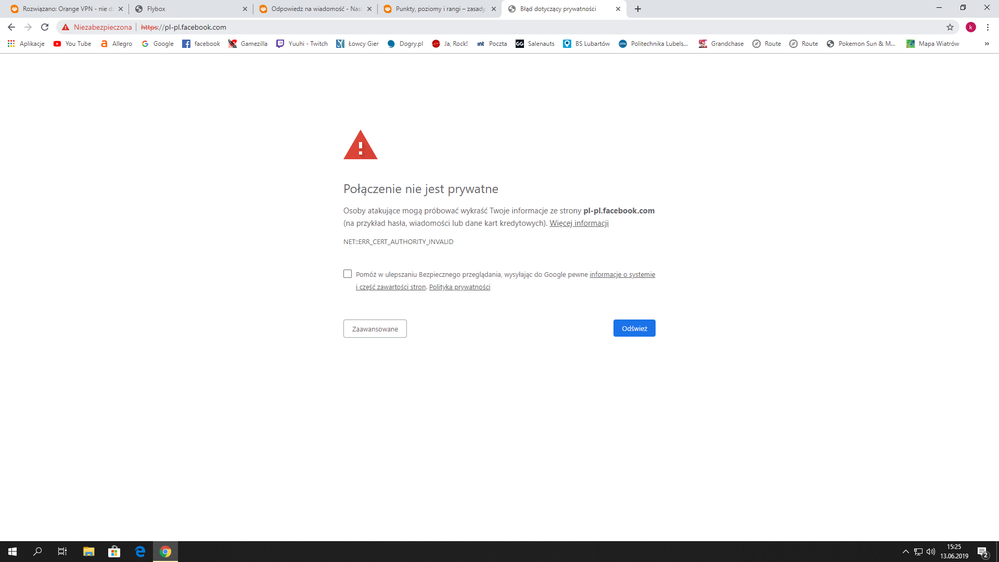Open the Grandchase bookmark
999x562 pixels.
(721, 44)
